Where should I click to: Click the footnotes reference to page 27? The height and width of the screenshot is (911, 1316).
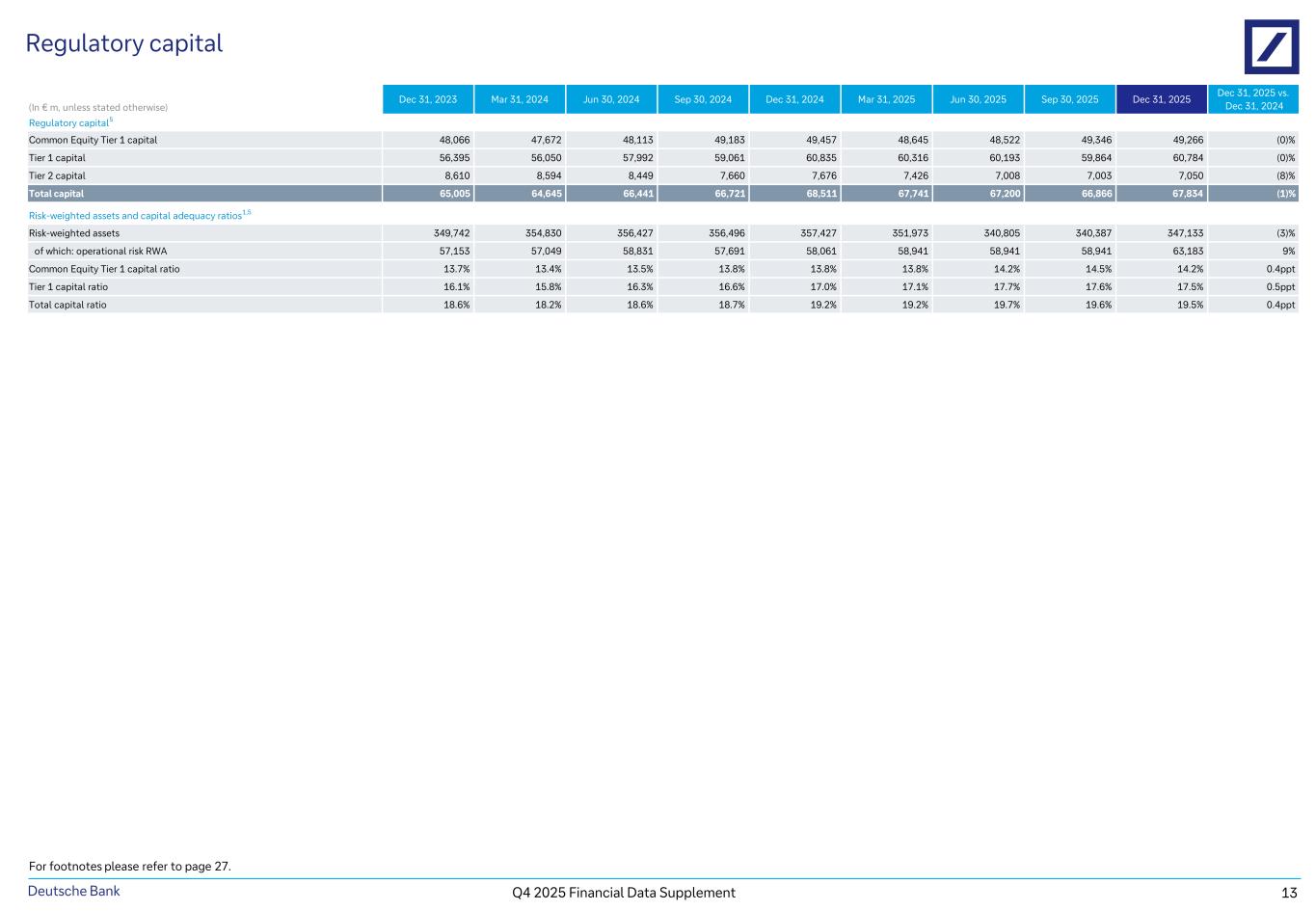[130, 867]
